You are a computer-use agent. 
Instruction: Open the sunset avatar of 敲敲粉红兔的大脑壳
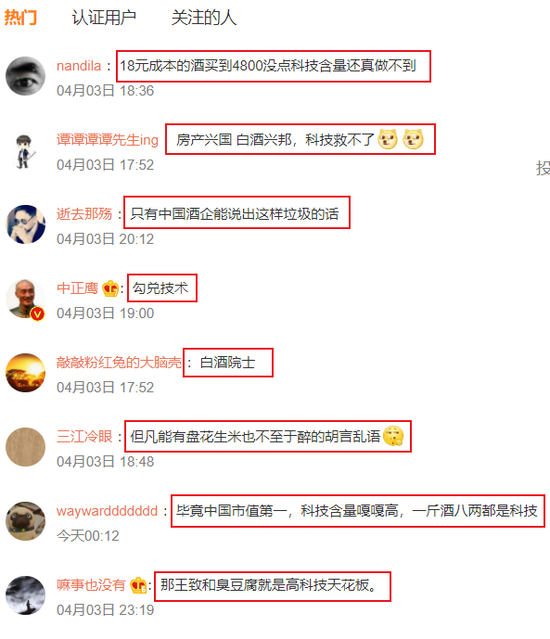pyautogui.click(x=25, y=373)
